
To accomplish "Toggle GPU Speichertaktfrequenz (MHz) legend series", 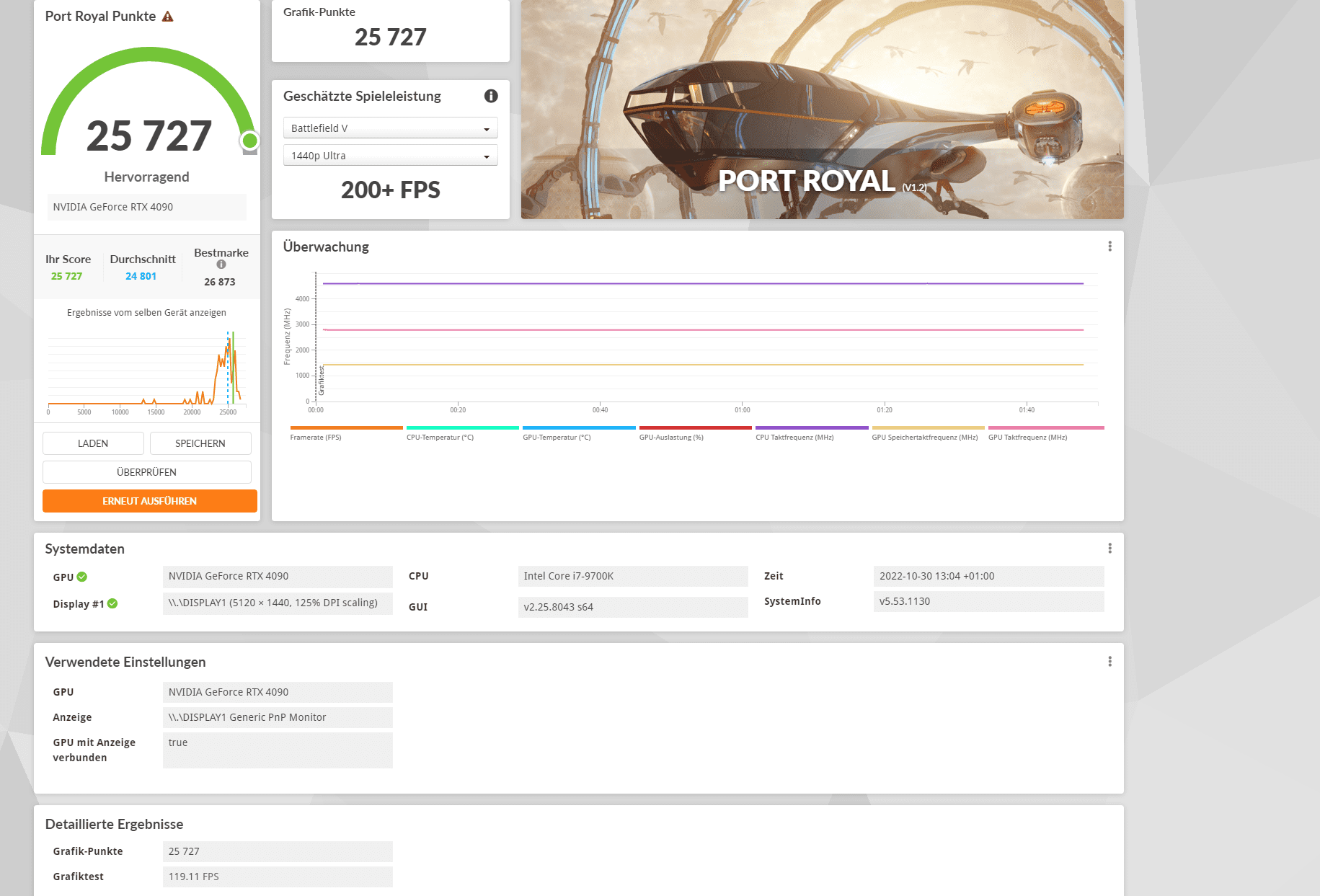I will pos(928,433).
